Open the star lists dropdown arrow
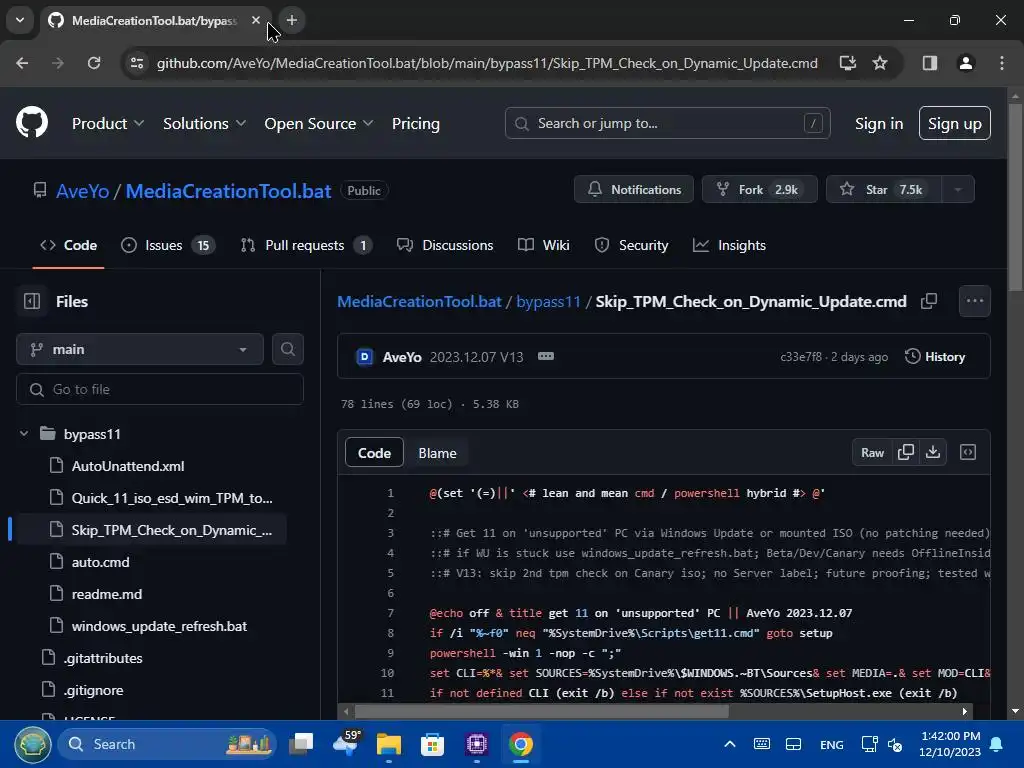This screenshot has height=768, width=1024. [x=958, y=189]
